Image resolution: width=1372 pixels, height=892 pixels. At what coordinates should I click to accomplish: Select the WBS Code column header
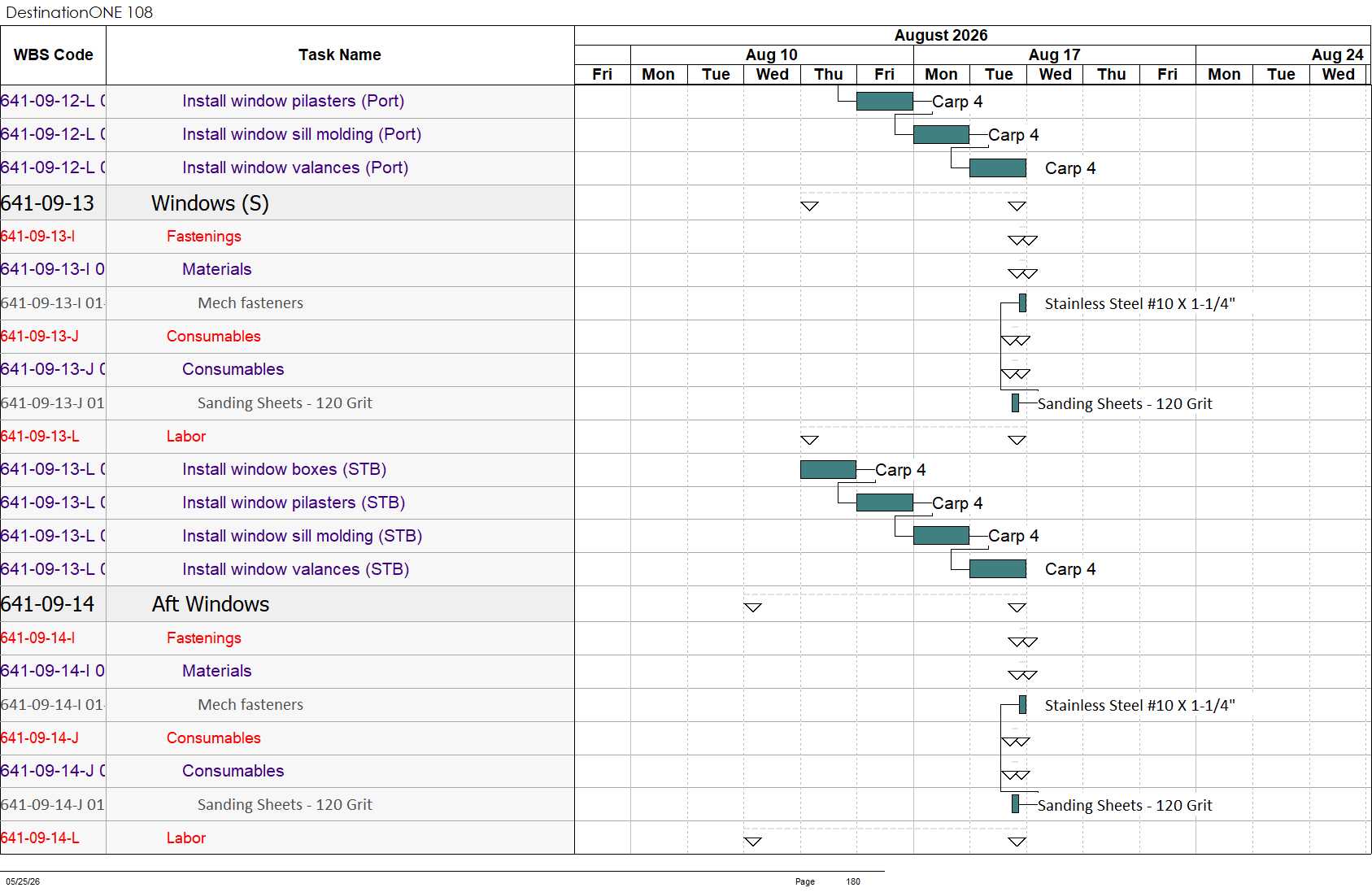point(53,54)
